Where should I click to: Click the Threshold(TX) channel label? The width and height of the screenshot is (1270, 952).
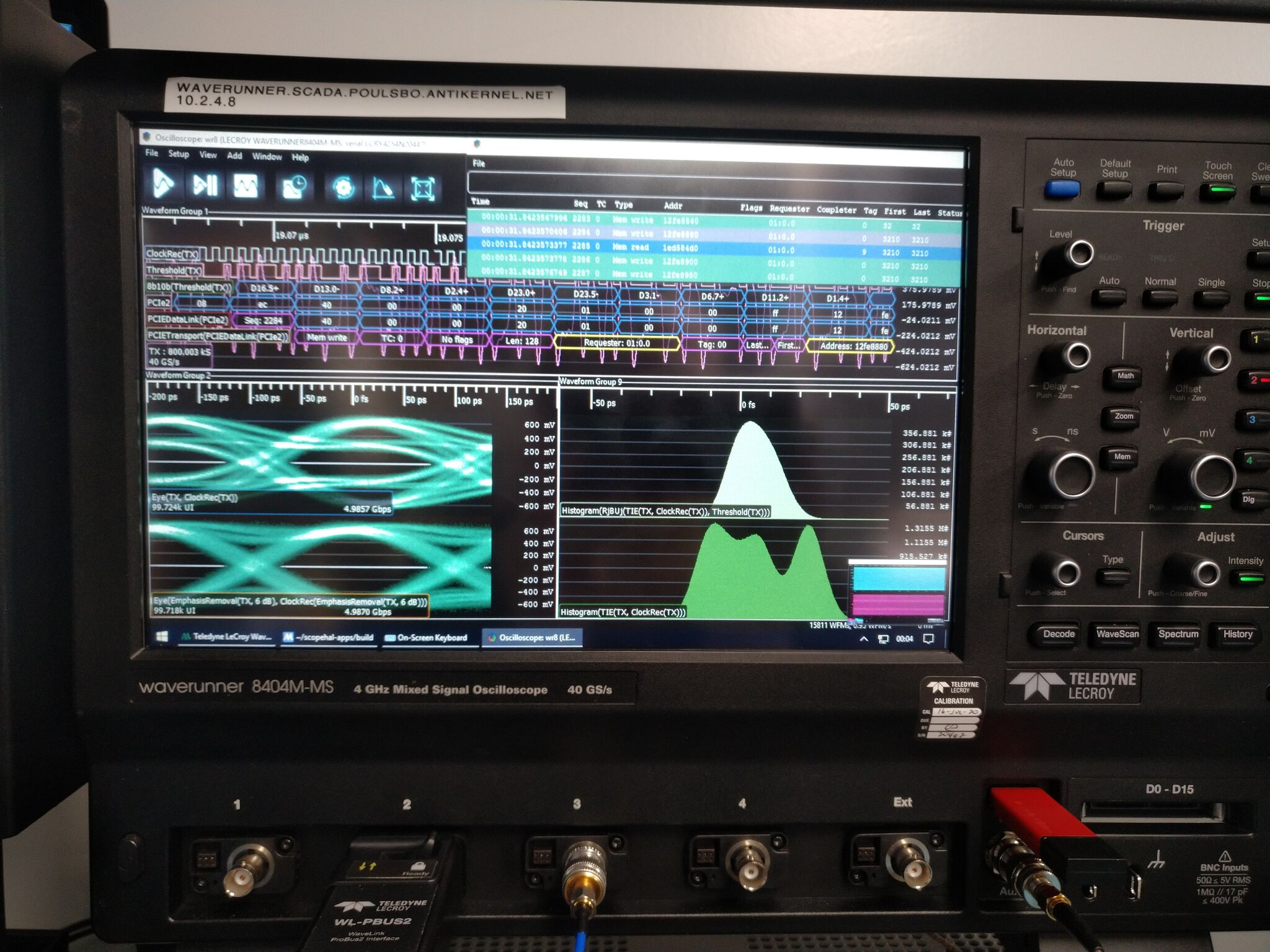174,270
